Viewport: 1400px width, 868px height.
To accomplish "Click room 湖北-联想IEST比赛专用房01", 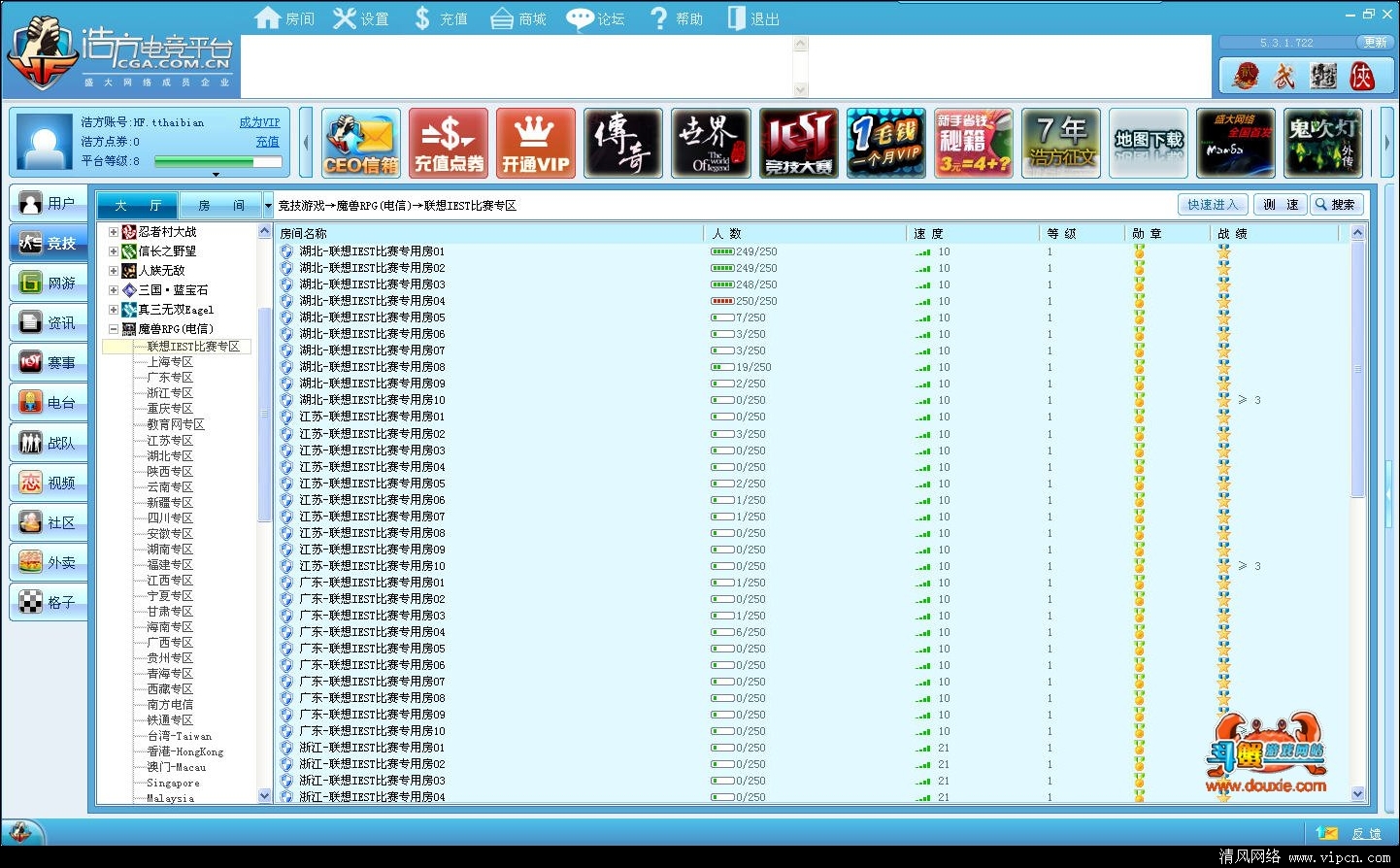I will coord(372,251).
